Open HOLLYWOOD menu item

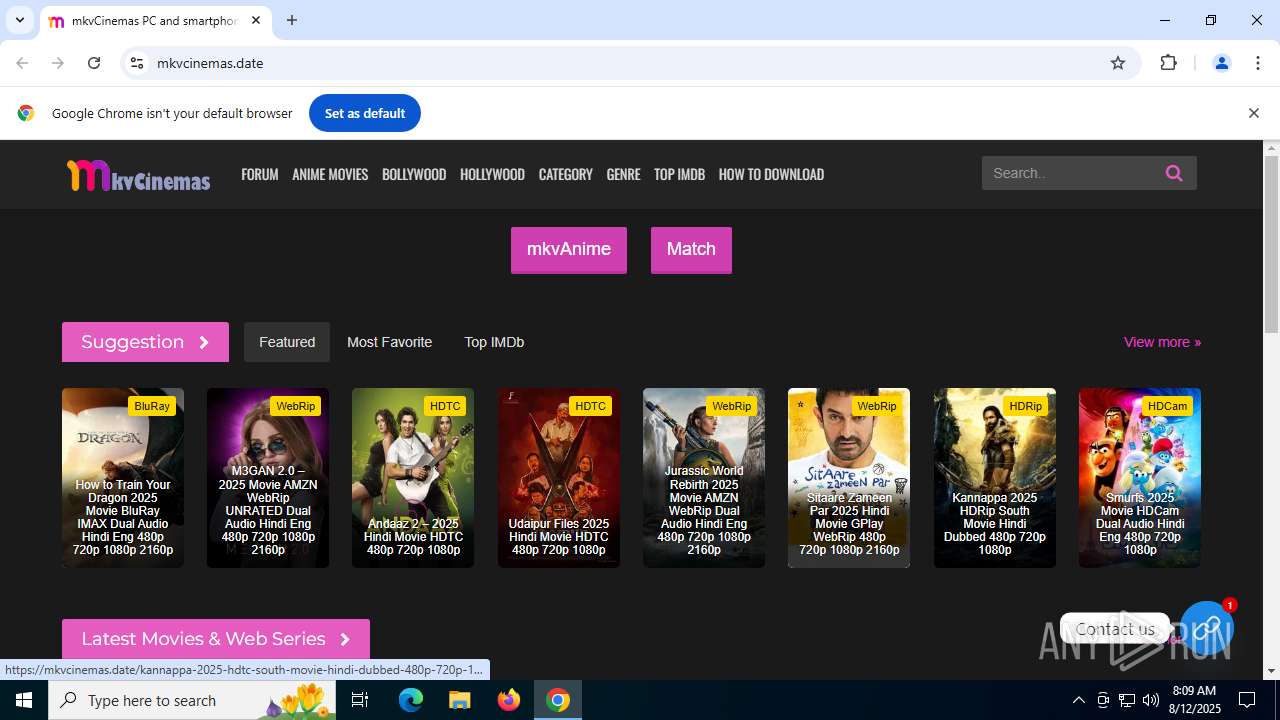492,174
